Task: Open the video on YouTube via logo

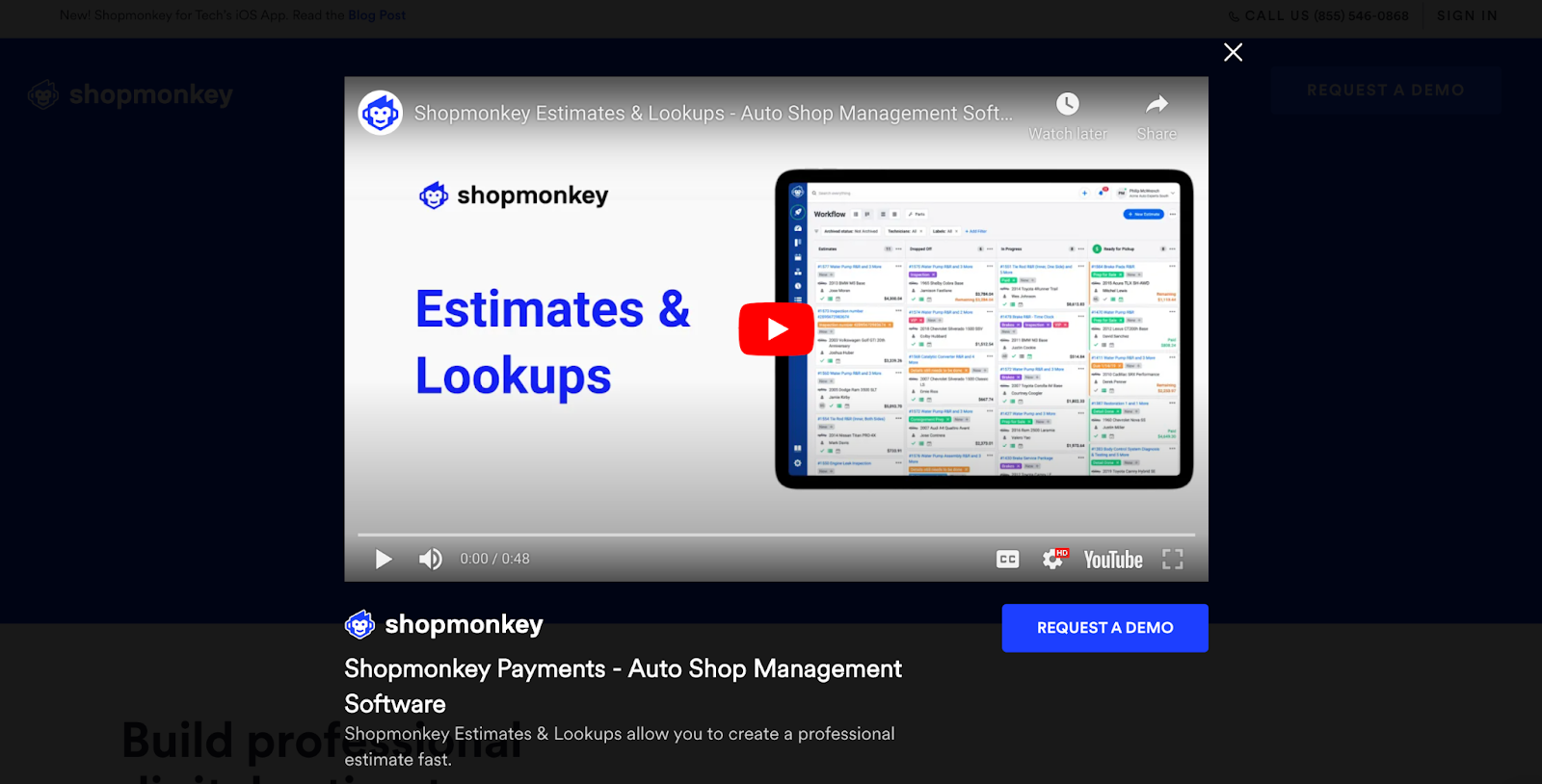Action: (x=1113, y=560)
